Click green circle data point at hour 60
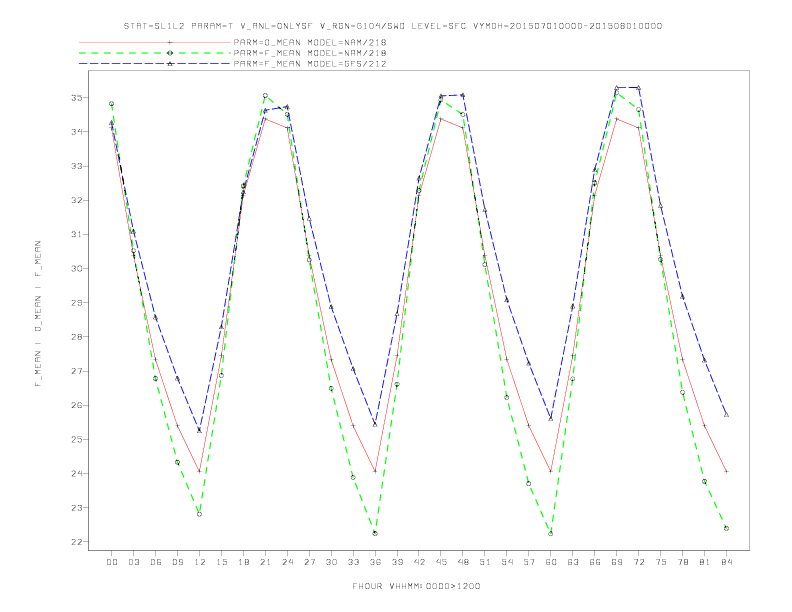This screenshot has width=792, height=612. coord(551,533)
